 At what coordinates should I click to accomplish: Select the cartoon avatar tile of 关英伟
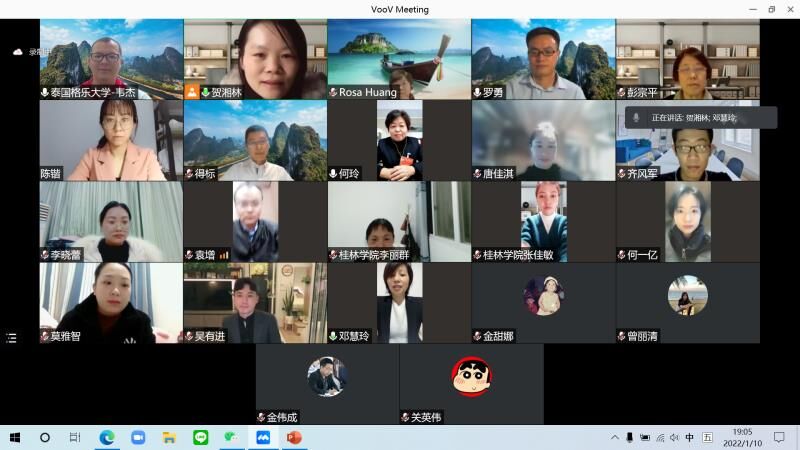[x=471, y=377]
